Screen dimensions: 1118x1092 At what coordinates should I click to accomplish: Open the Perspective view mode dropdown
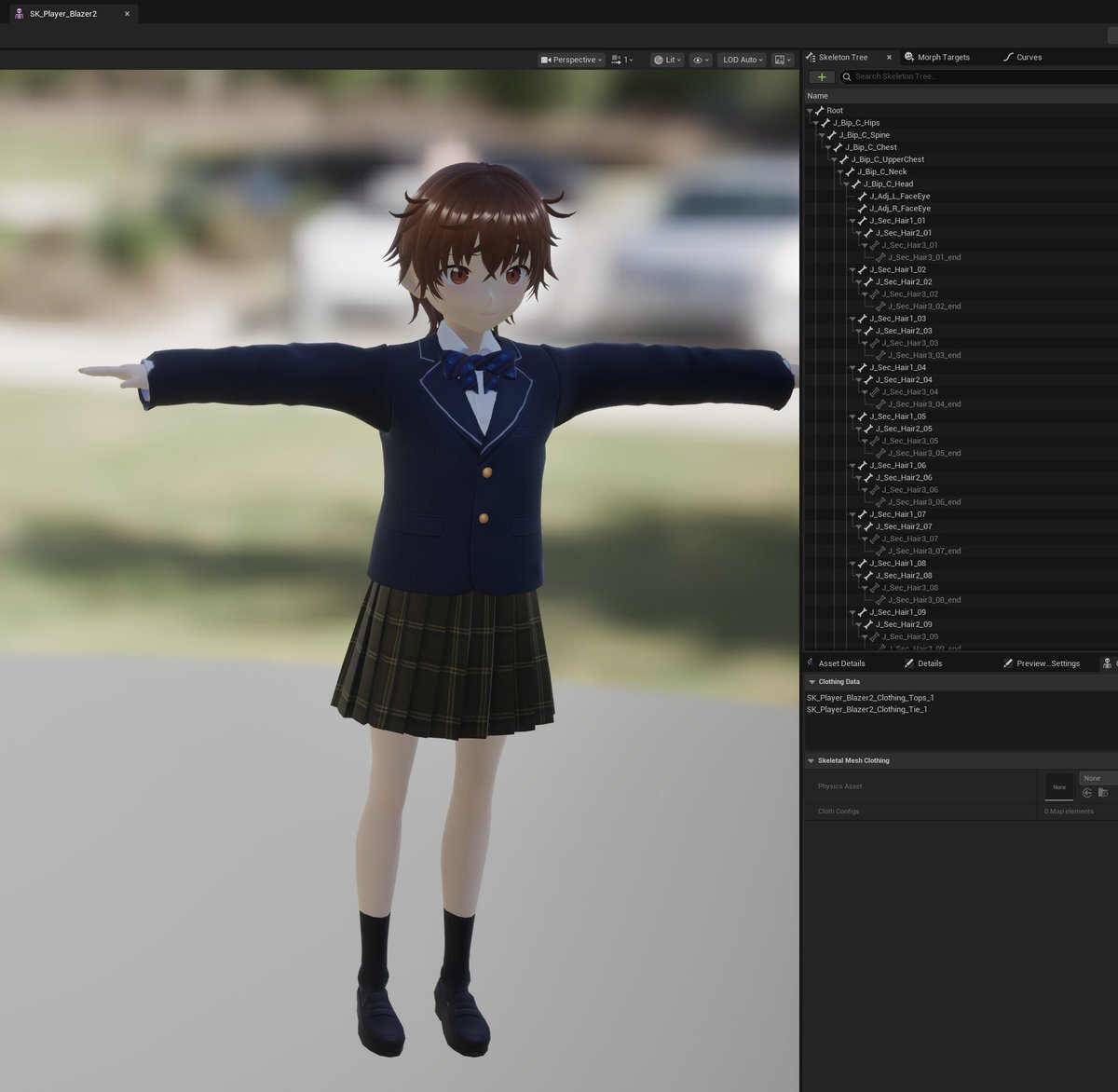pos(571,60)
